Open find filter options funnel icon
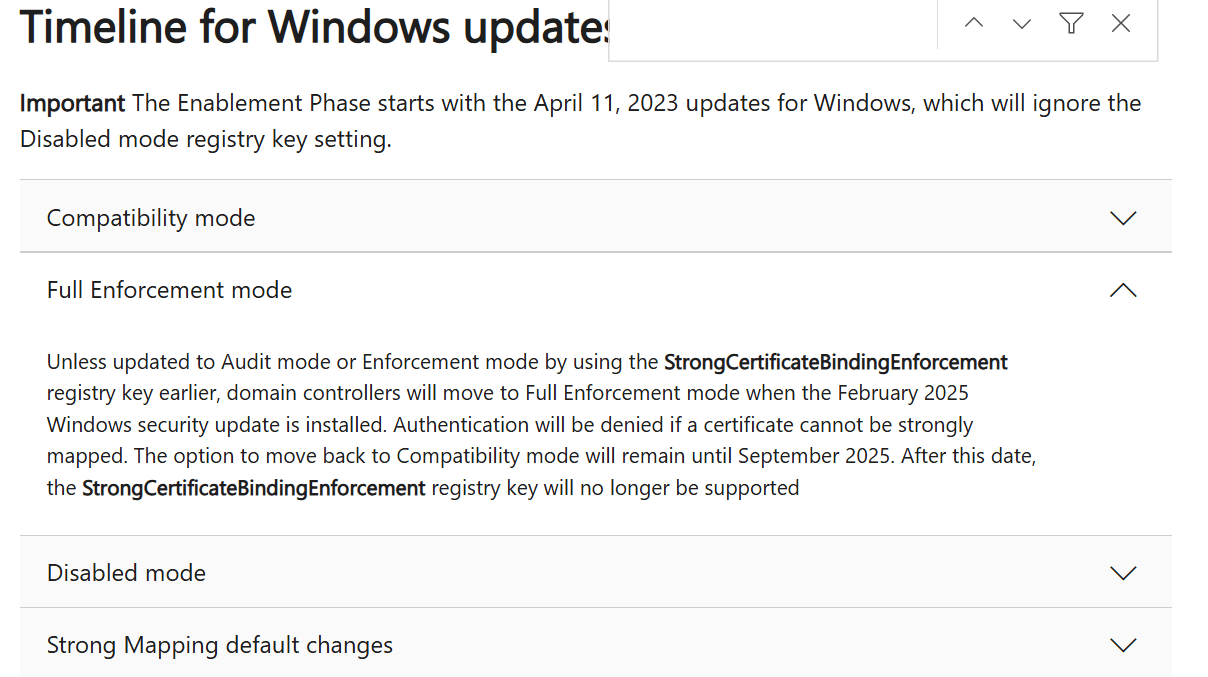 coord(1072,23)
